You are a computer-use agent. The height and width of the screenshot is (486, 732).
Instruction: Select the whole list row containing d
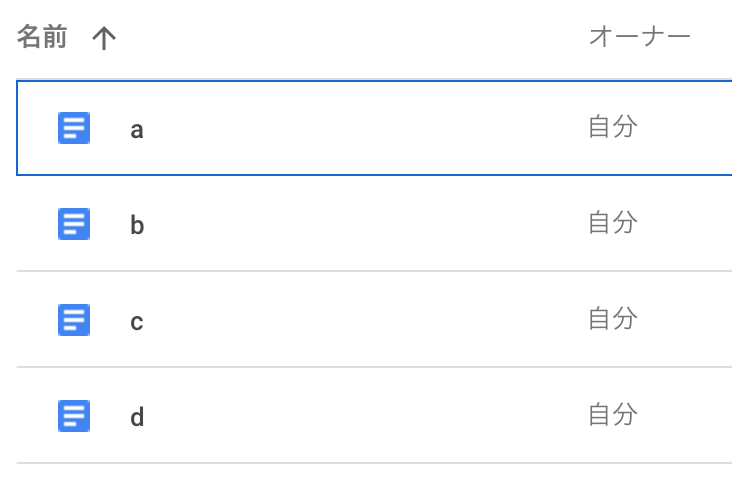[374, 416]
